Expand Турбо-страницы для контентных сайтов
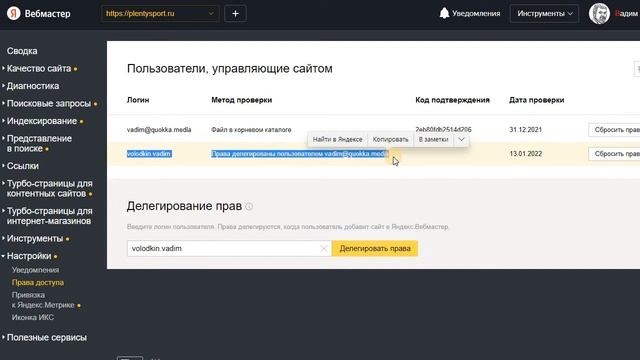The image size is (640, 360). [x=49, y=189]
